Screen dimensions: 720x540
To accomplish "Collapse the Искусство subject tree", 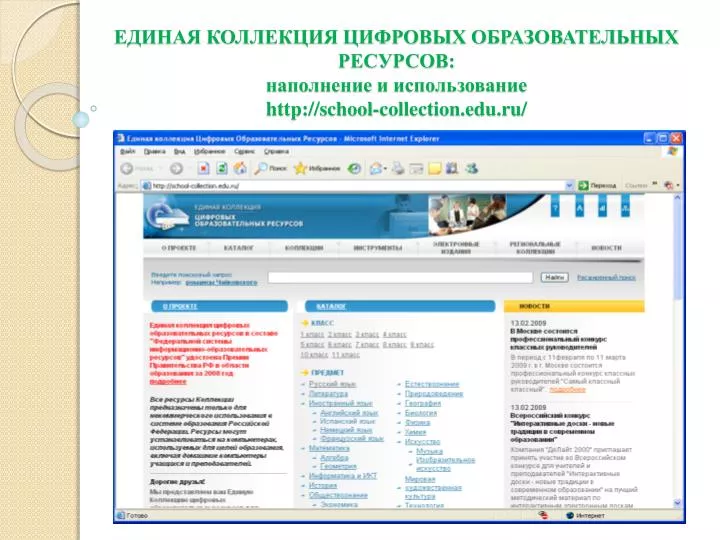I will coord(399,442).
